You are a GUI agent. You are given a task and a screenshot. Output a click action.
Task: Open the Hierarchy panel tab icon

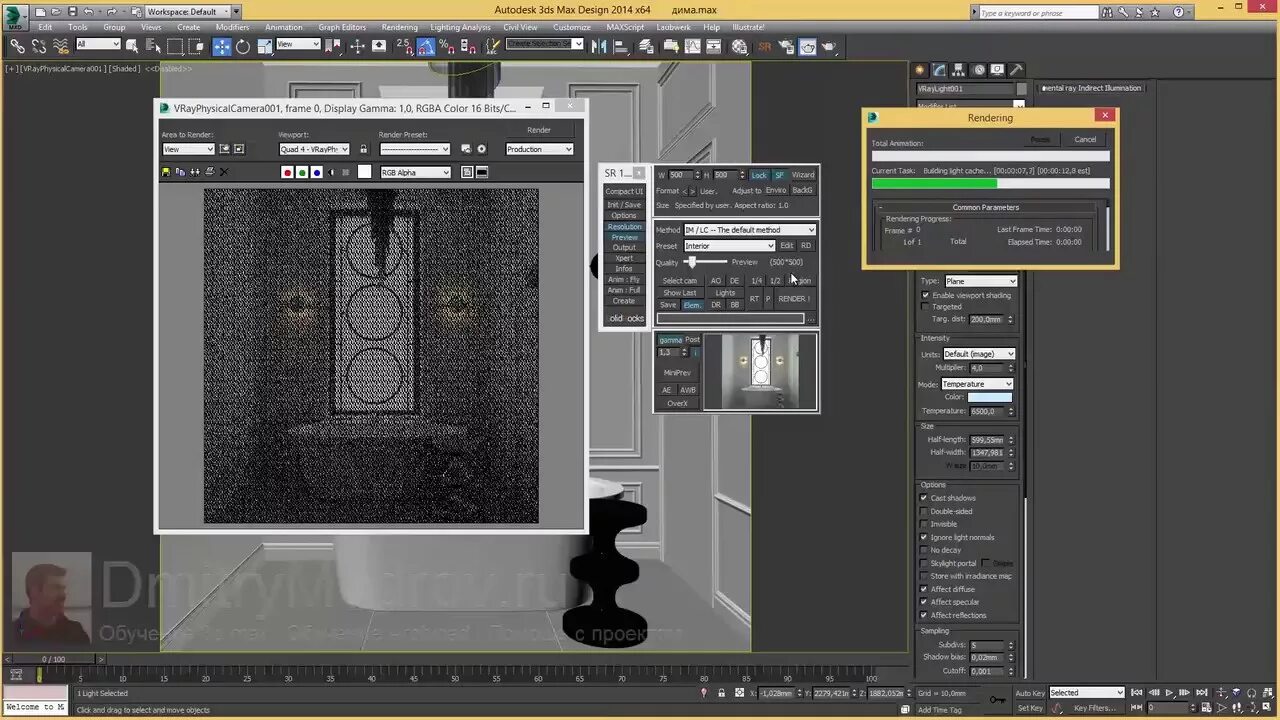click(959, 69)
